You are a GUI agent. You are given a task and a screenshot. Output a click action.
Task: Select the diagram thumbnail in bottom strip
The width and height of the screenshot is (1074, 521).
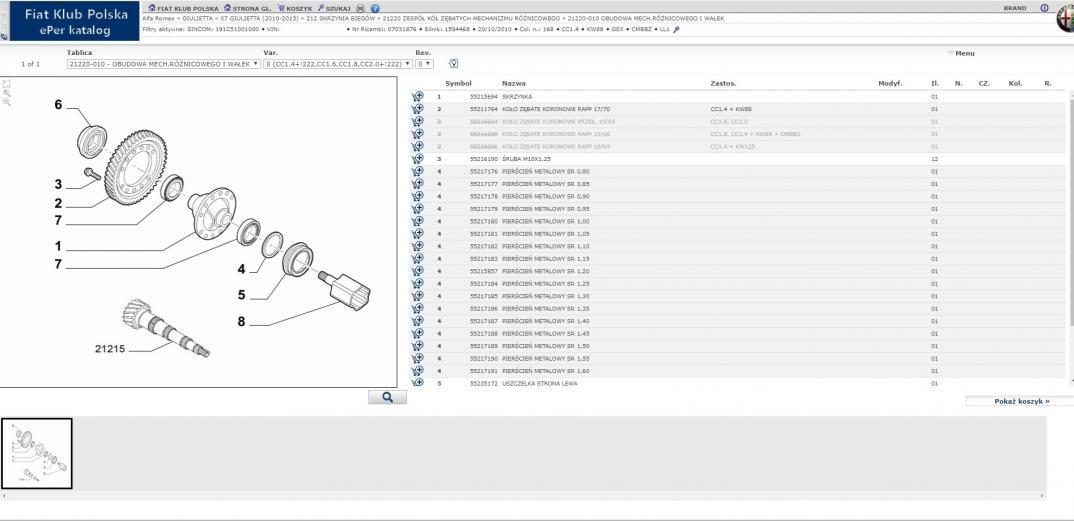(x=36, y=453)
